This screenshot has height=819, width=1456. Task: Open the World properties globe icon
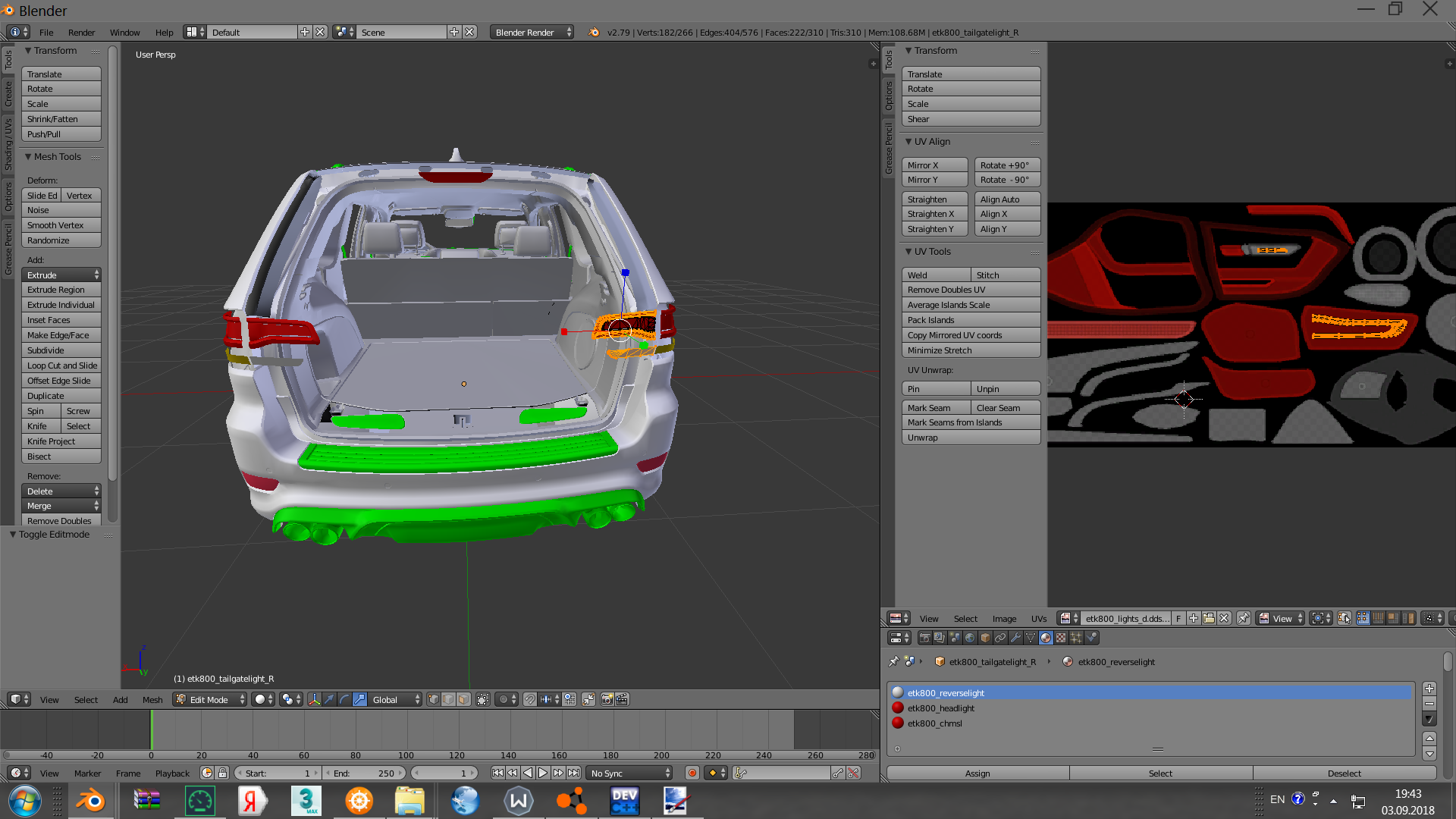[x=970, y=638]
